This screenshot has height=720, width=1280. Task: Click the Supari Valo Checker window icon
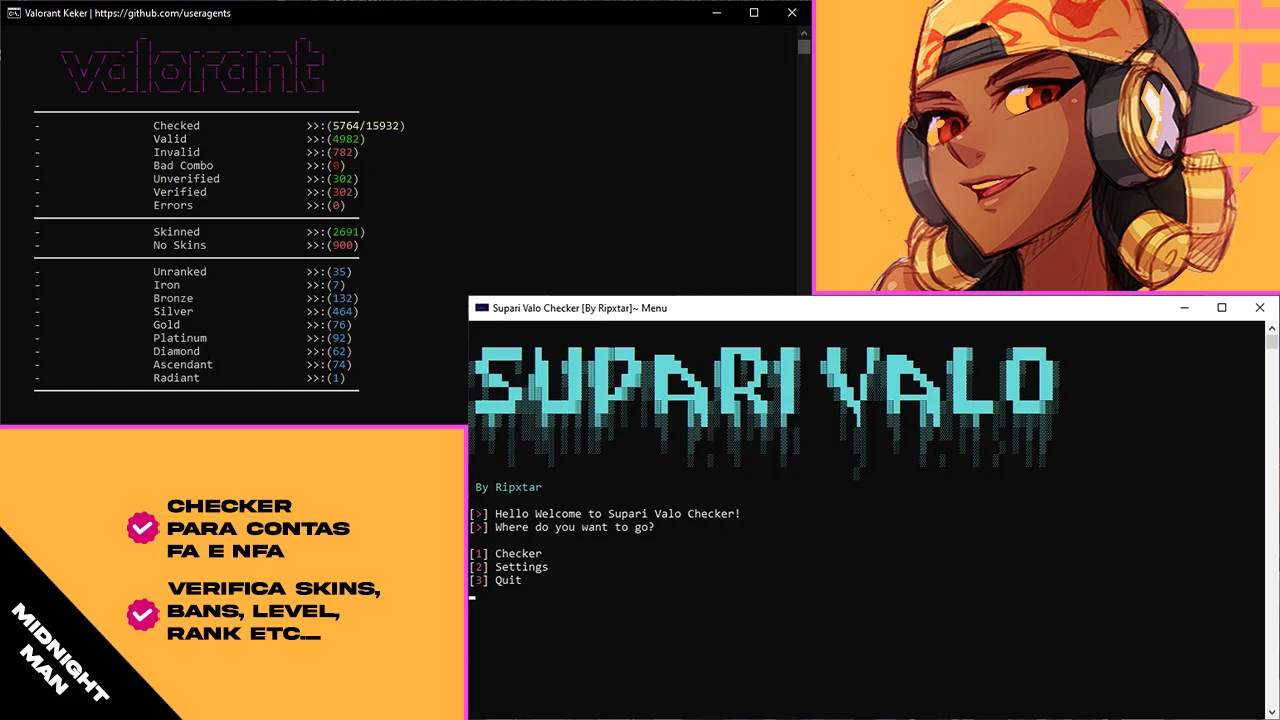(482, 308)
